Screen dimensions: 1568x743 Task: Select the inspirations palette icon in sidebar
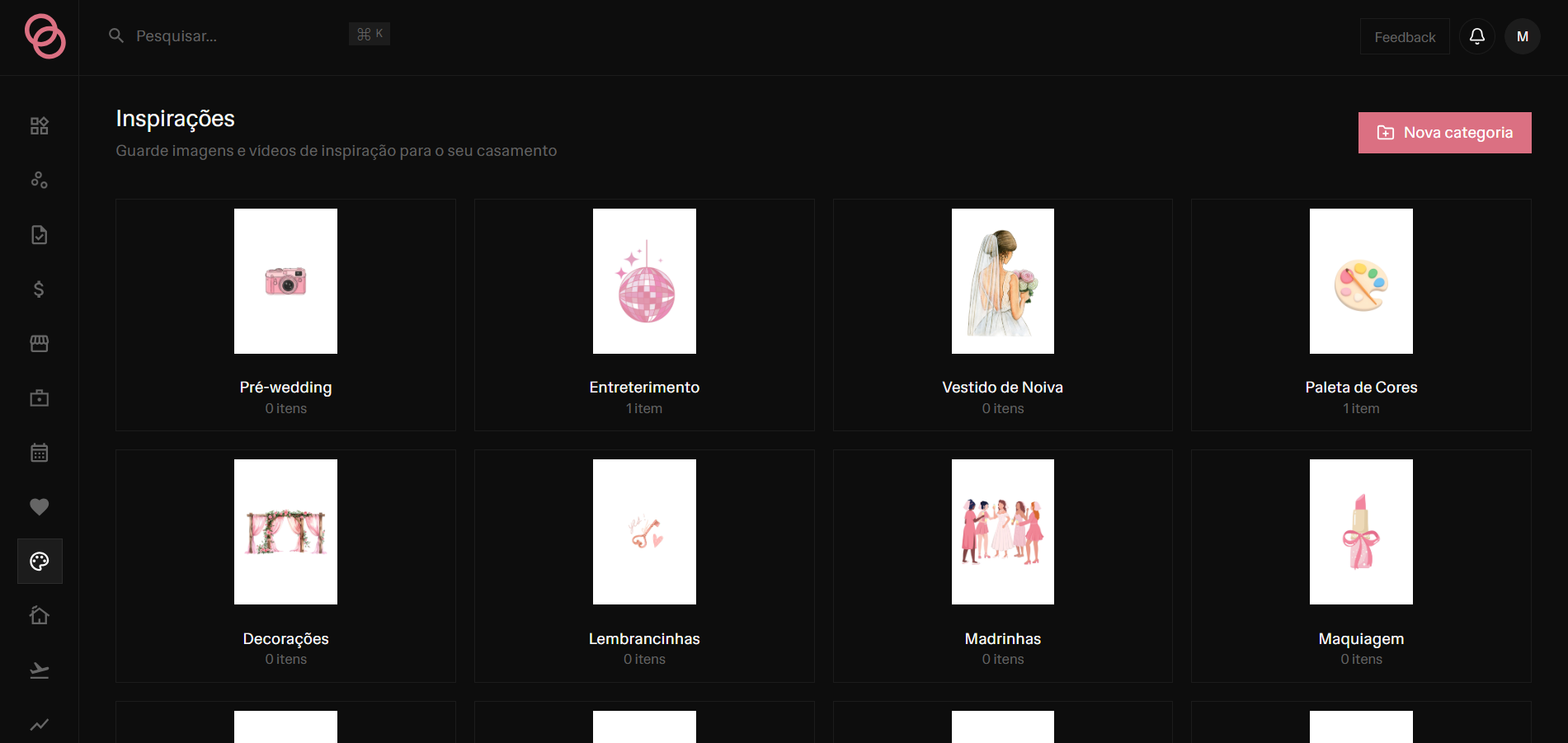(40, 562)
